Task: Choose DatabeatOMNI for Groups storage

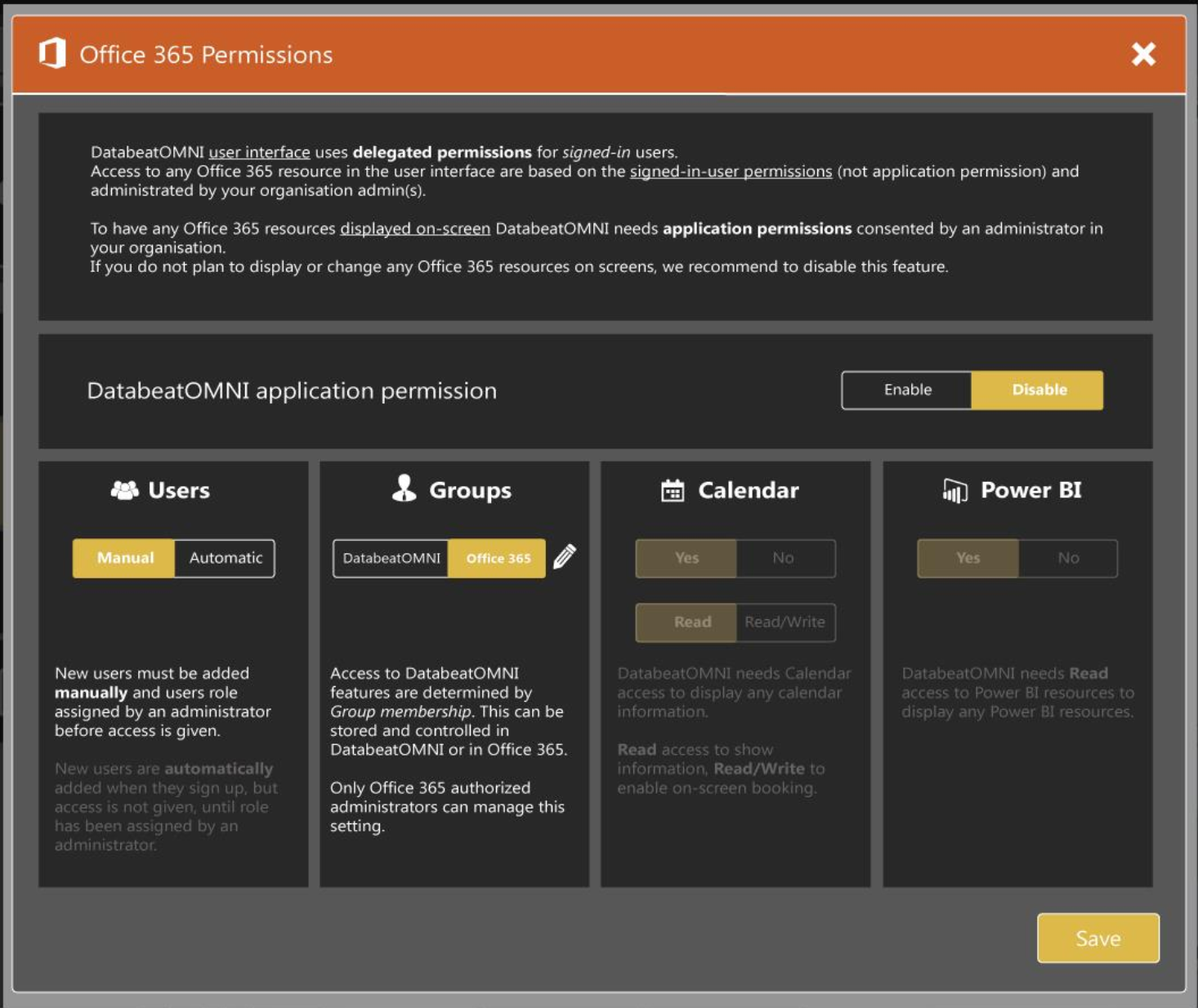Action: click(x=391, y=558)
